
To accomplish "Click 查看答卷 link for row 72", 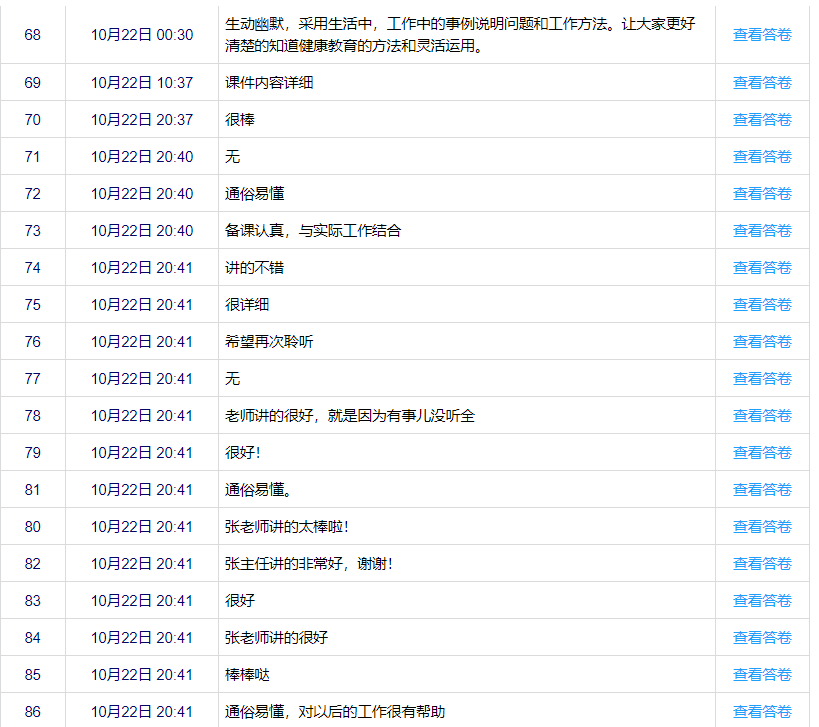I will [762, 194].
